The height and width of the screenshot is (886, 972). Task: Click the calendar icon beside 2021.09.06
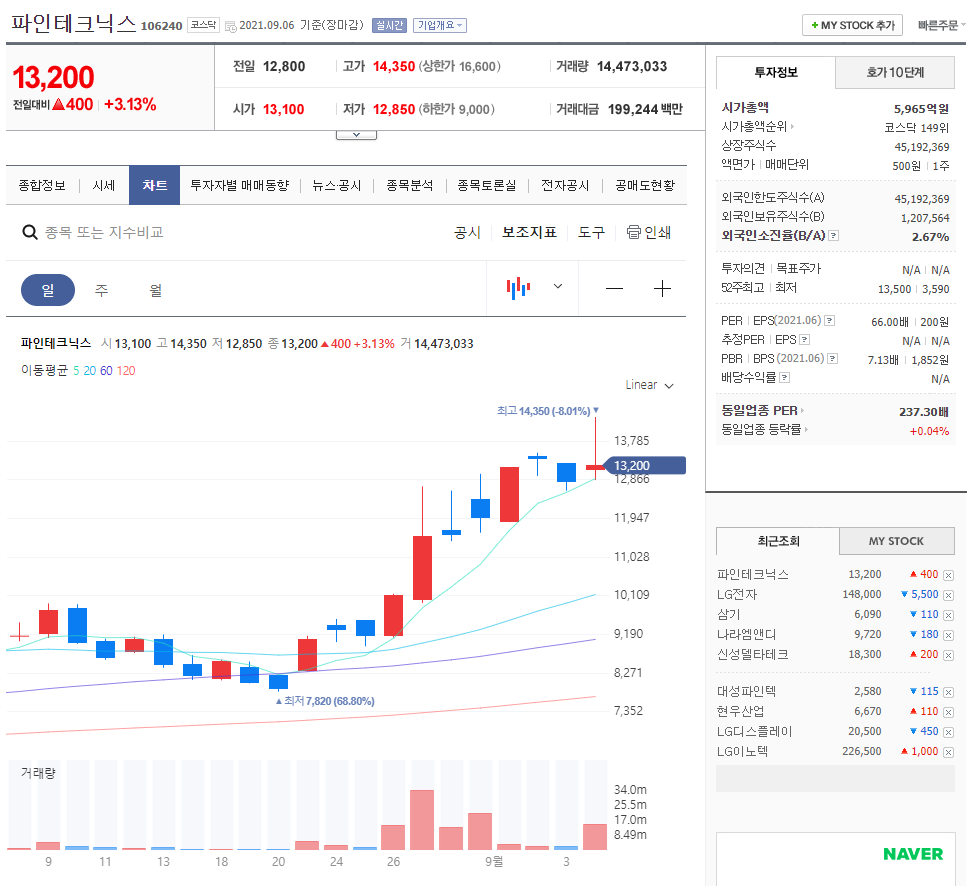click(231, 26)
